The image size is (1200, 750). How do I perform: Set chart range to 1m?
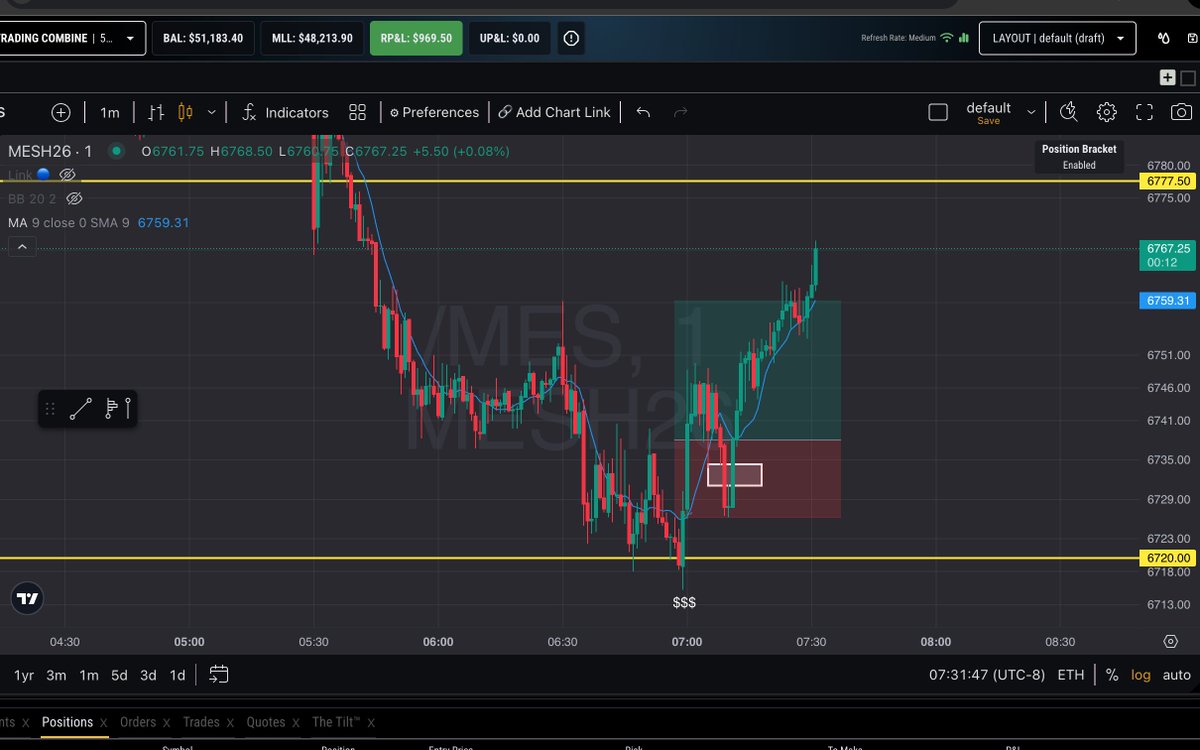coord(89,675)
